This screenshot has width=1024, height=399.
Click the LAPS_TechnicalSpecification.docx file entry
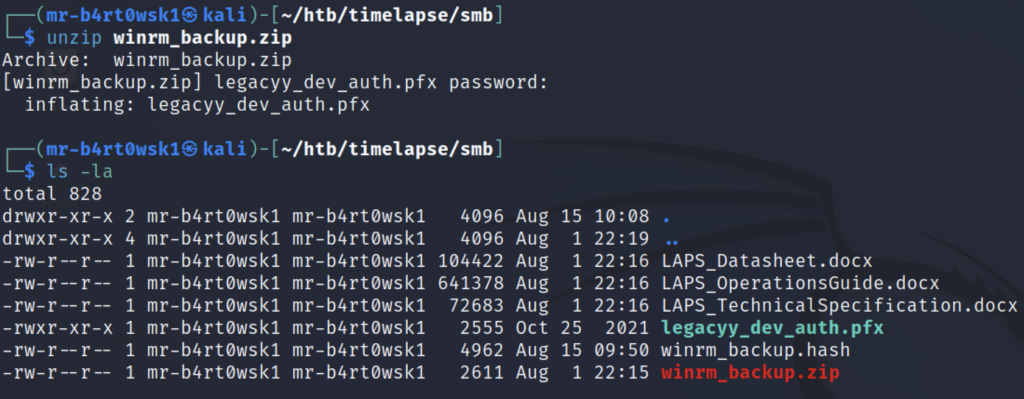click(839, 306)
